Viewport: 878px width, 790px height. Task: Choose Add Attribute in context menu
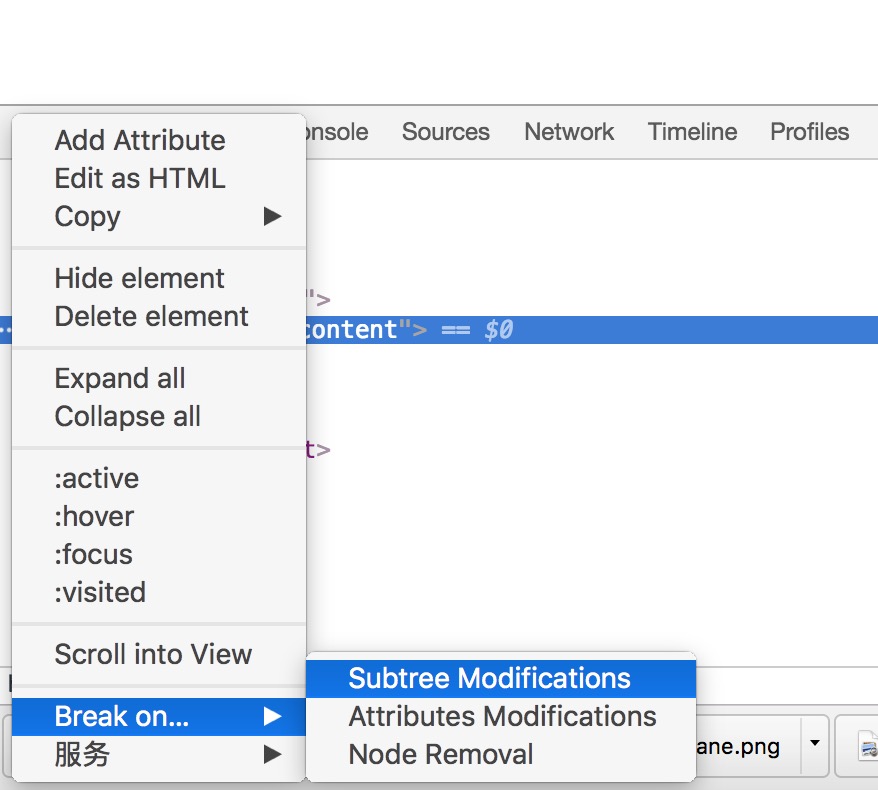tap(159, 140)
